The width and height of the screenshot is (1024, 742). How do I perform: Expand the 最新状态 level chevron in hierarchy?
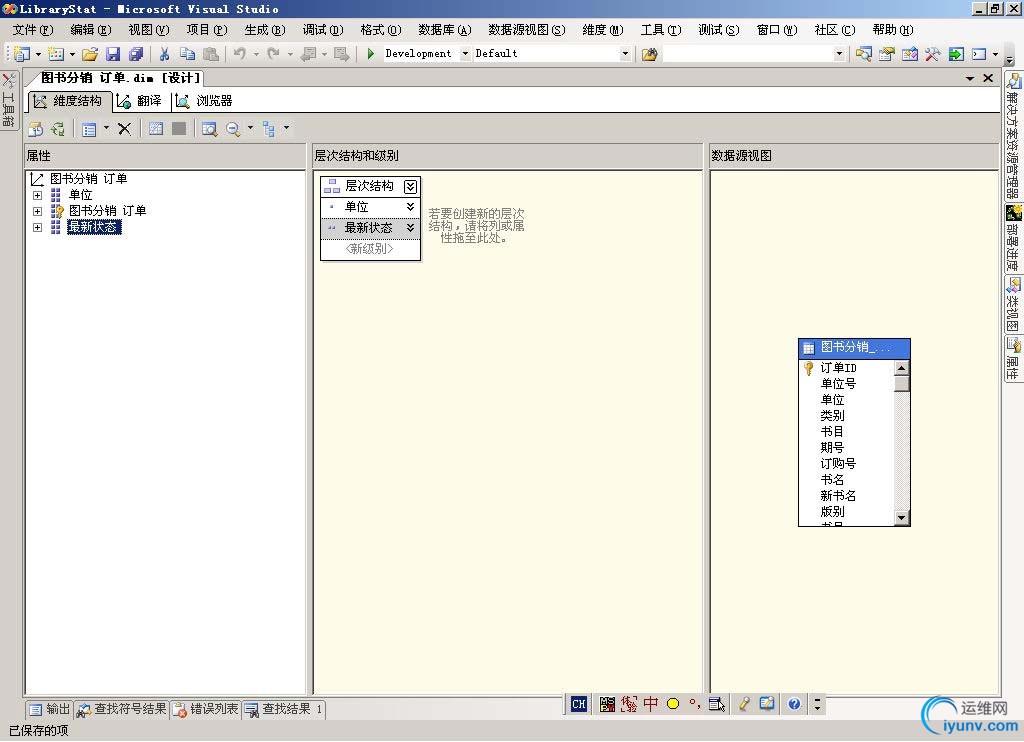(x=410, y=227)
